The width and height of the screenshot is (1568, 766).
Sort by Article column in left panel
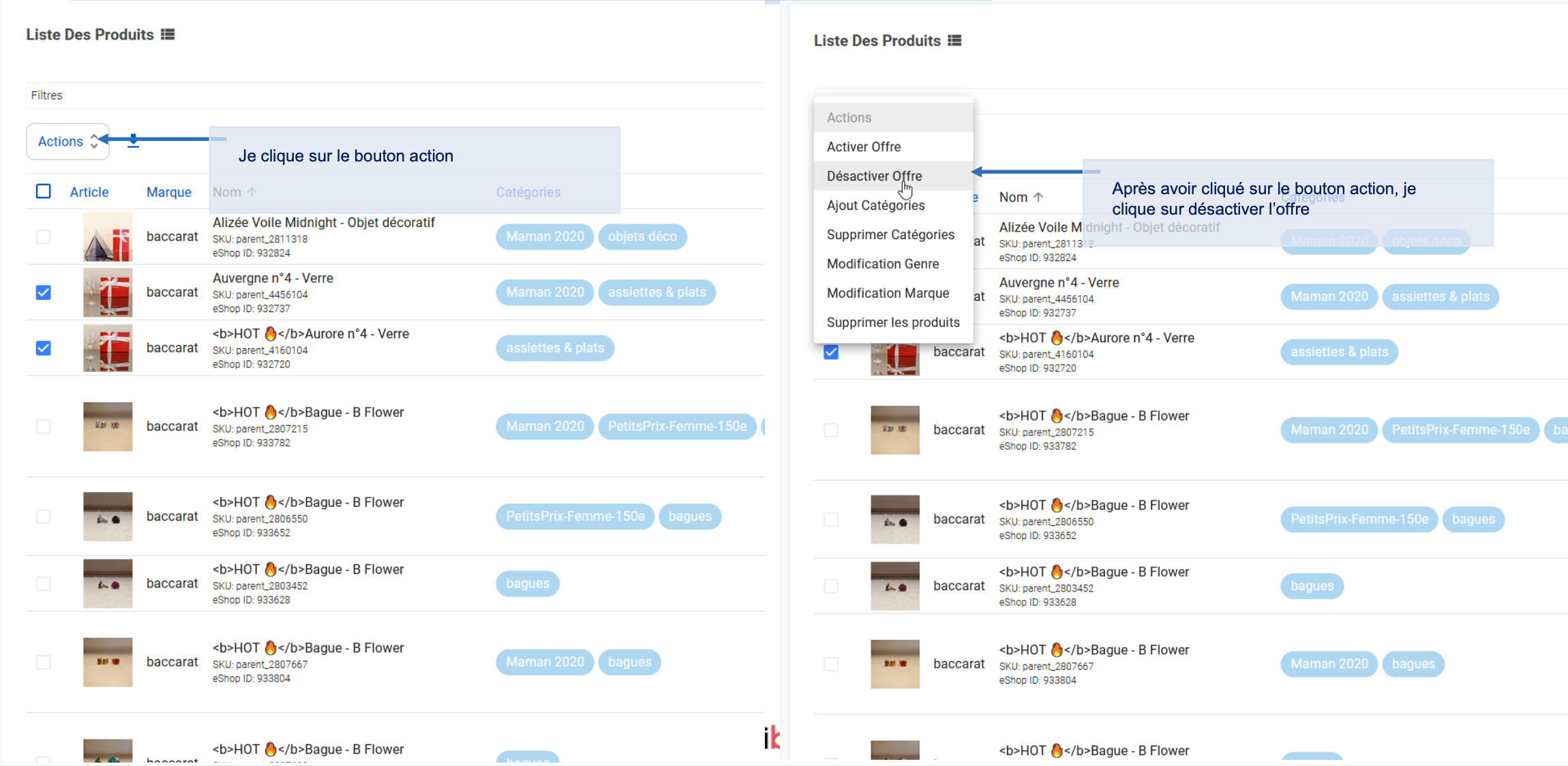click(89, 192)
